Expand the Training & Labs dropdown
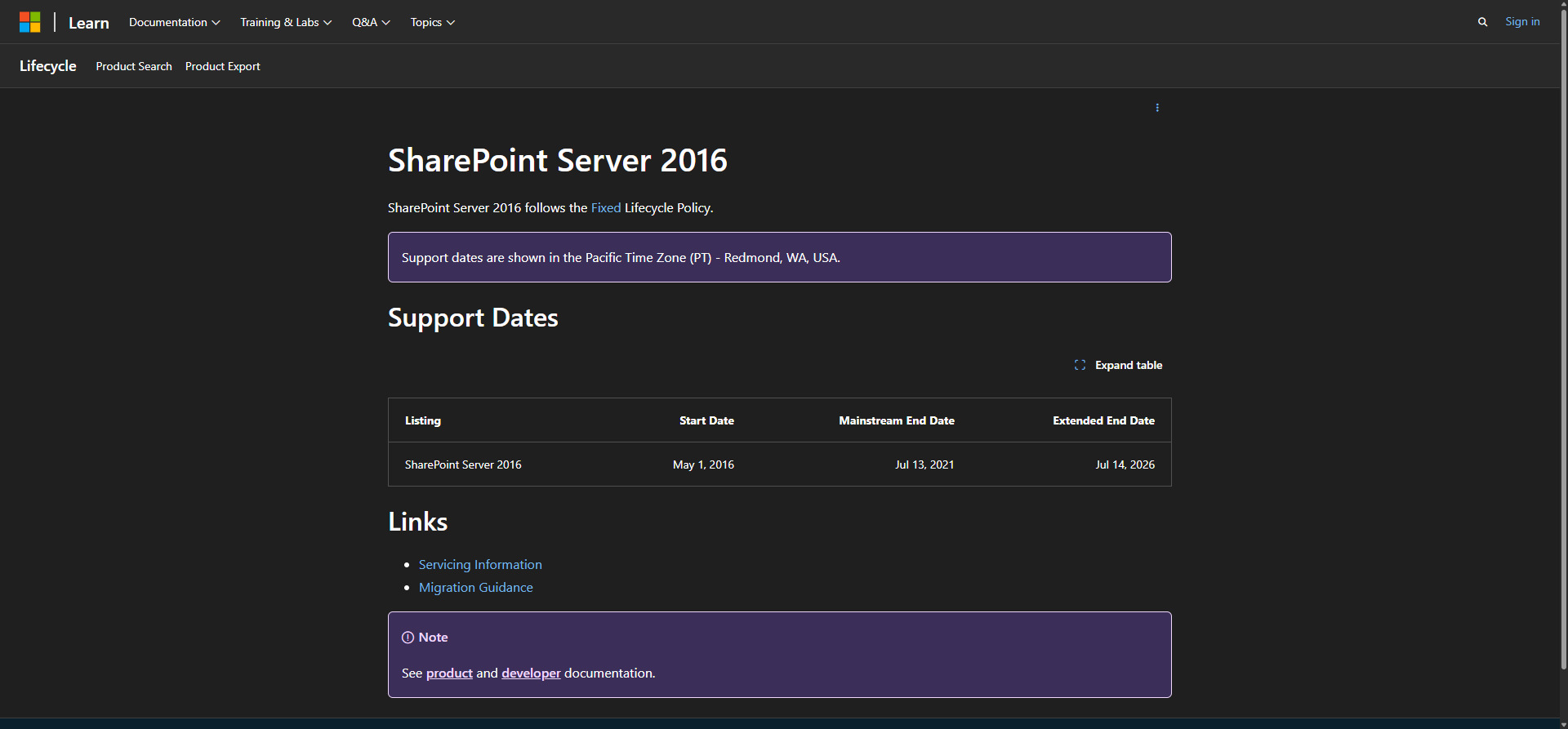This screenshot has width=1568, height=729. [286, 22]
